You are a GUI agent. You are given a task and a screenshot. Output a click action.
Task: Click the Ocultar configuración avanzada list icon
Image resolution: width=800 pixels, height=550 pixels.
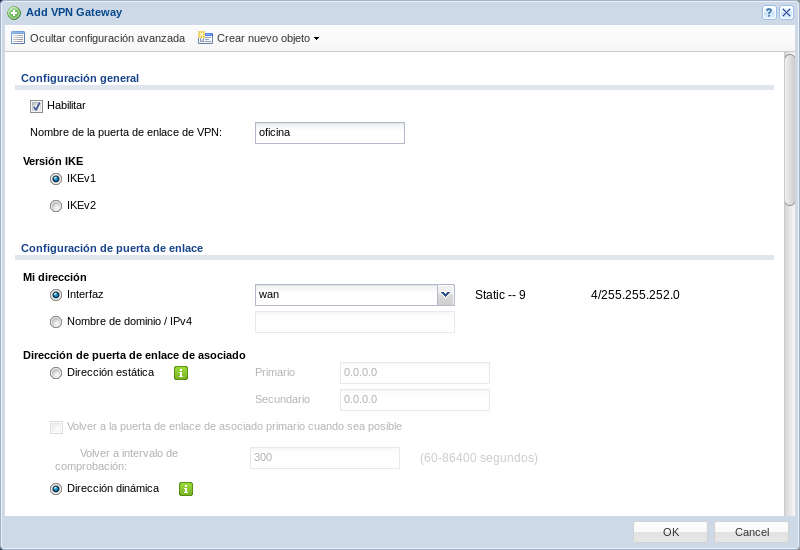[x=18, y=38]
